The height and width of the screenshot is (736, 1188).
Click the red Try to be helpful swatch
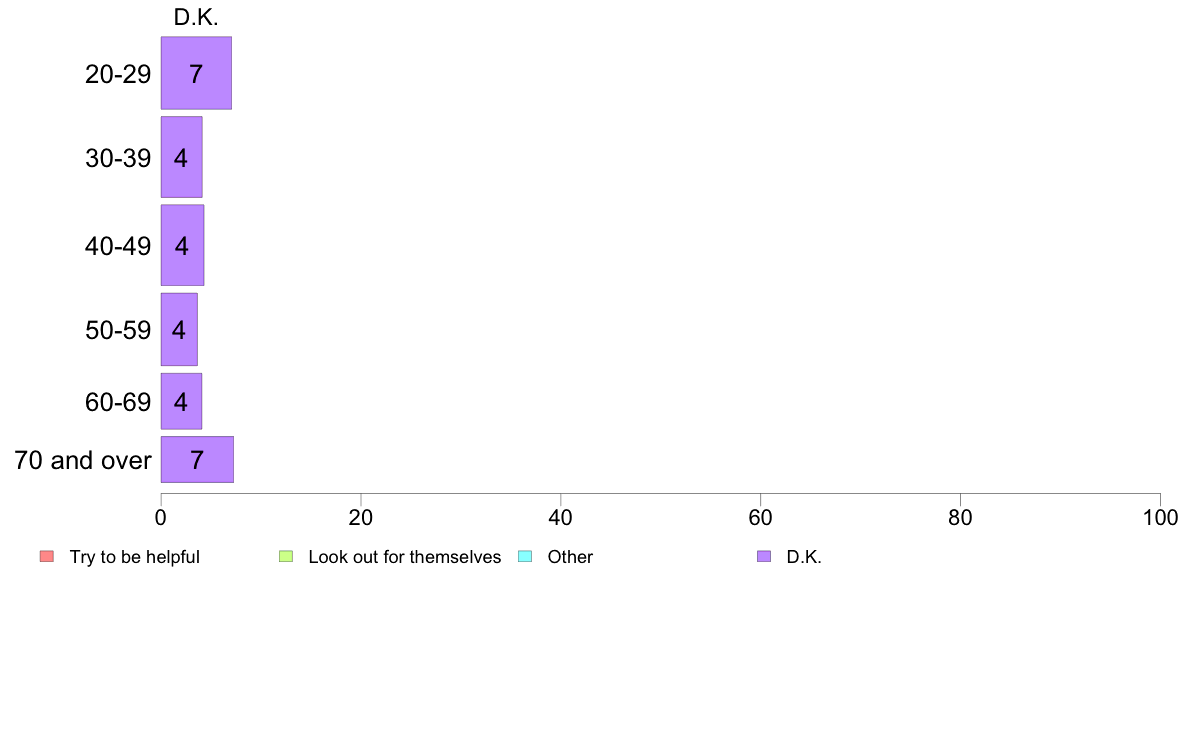pyautogui.click(x=47, y=556)
